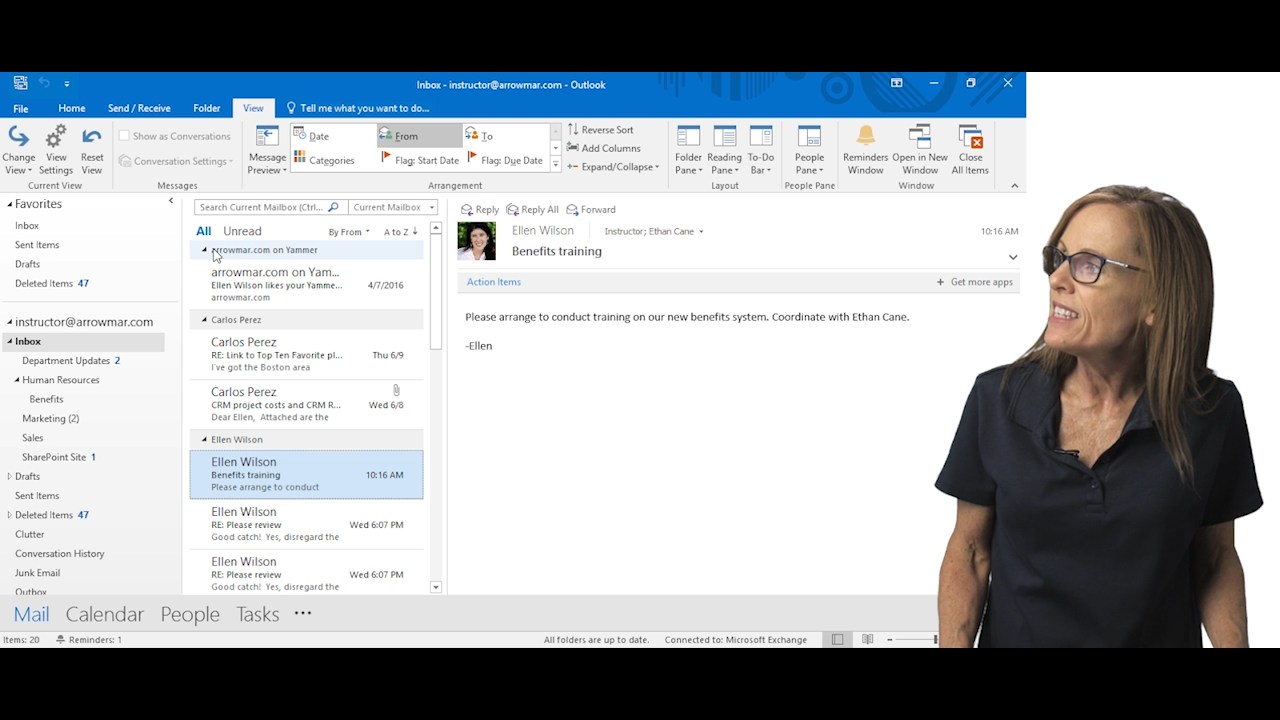Screen dimensions: 1280x720
Task: Open the Reading Pane options
Action: point(724,150)
